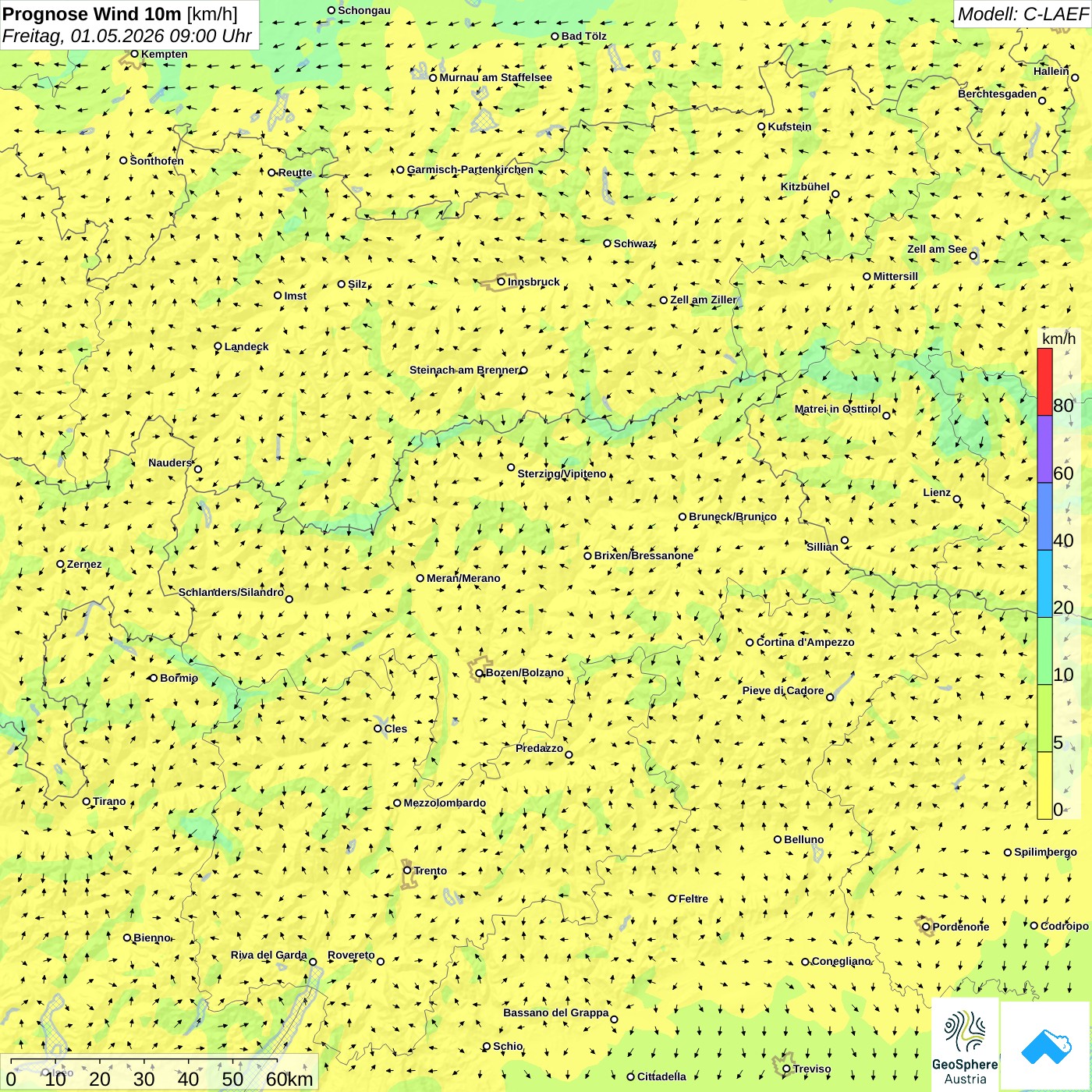
Task: Click the Conegliano label
Action: [x=842, y=961]
